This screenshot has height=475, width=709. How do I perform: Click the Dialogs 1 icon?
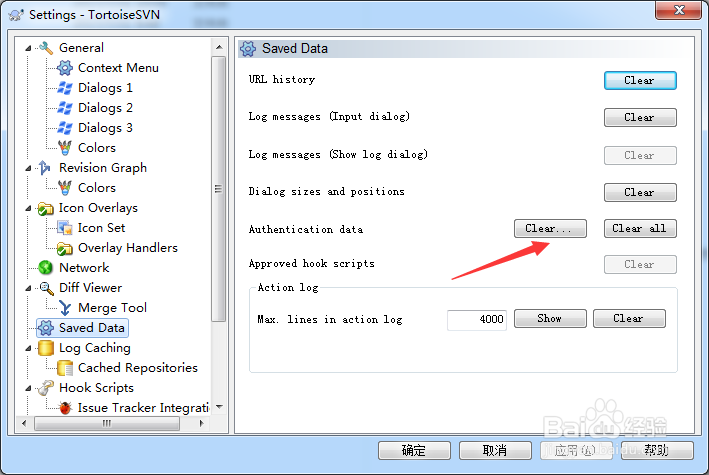65,88
